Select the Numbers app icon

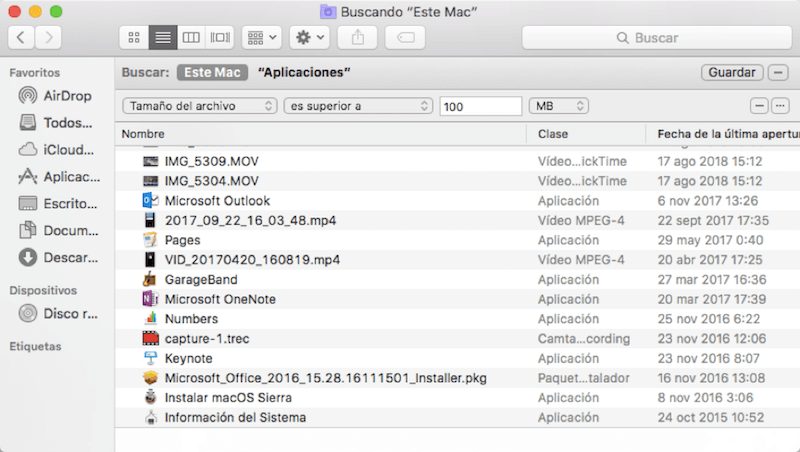coord(151,319)
